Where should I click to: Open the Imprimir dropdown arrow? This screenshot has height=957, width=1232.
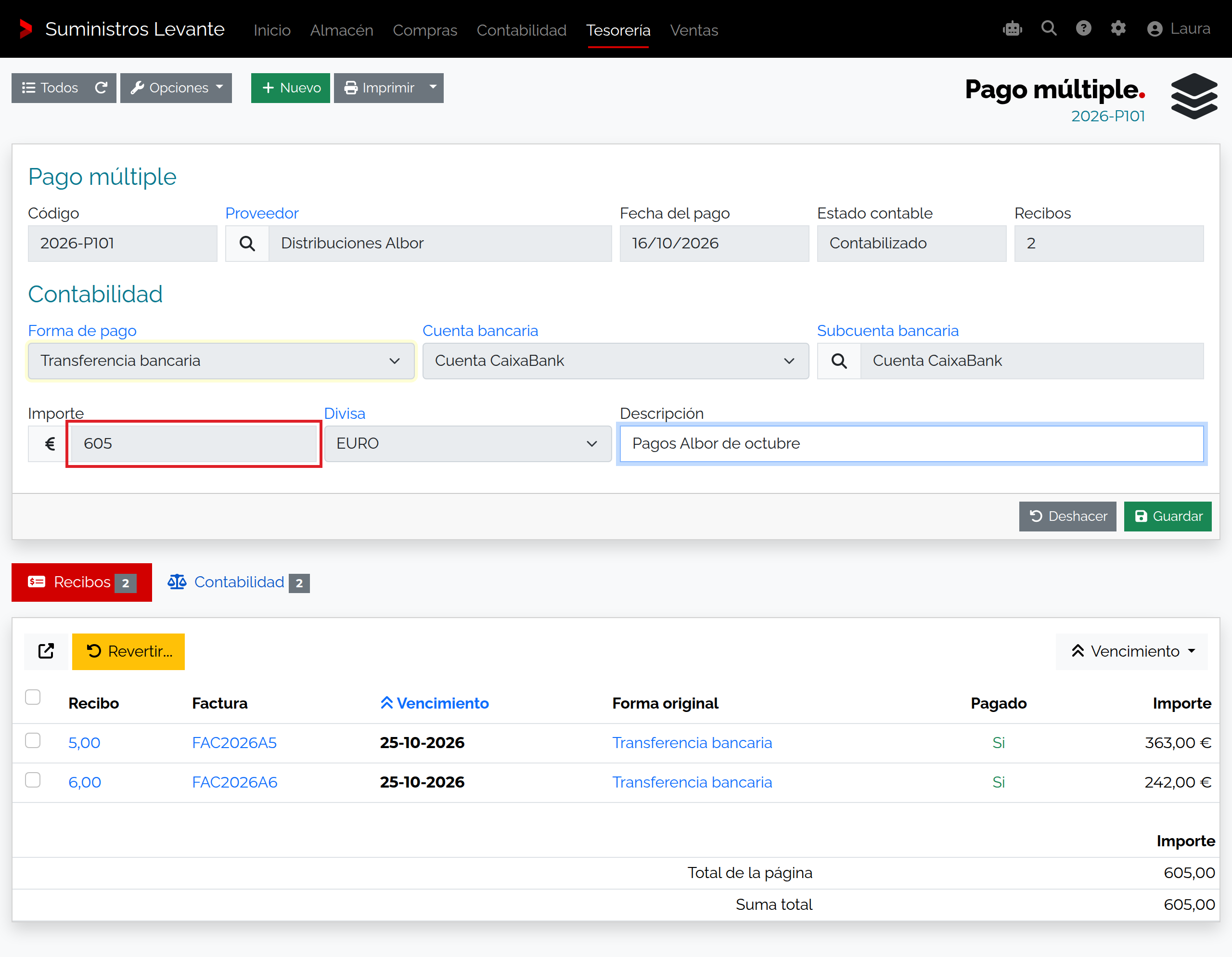(433, 88)
